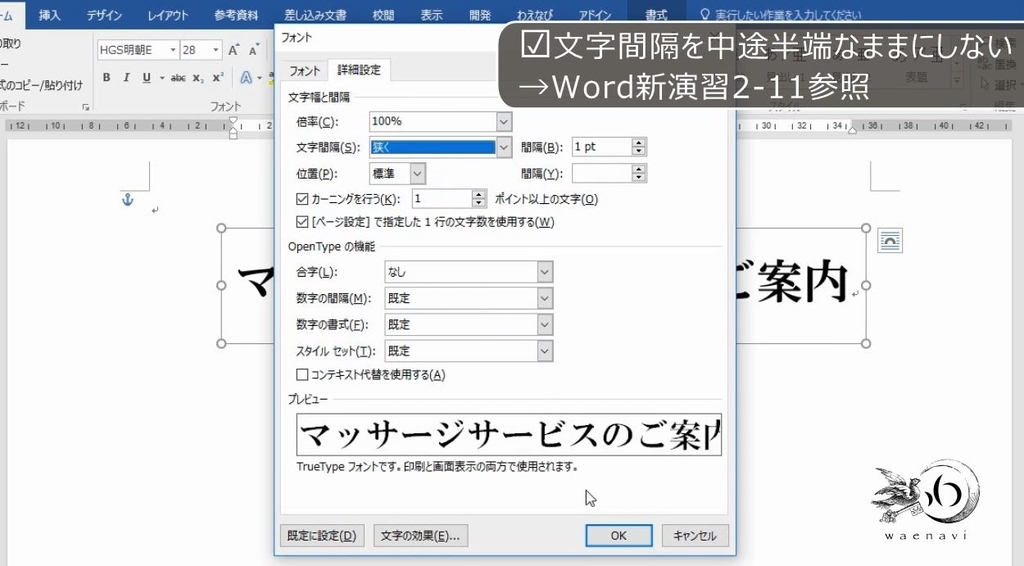Increase position 間隔(Y) value with up arrow
Image resolution: width=1024 pixels, height=566 pixels.
(639, 168)
